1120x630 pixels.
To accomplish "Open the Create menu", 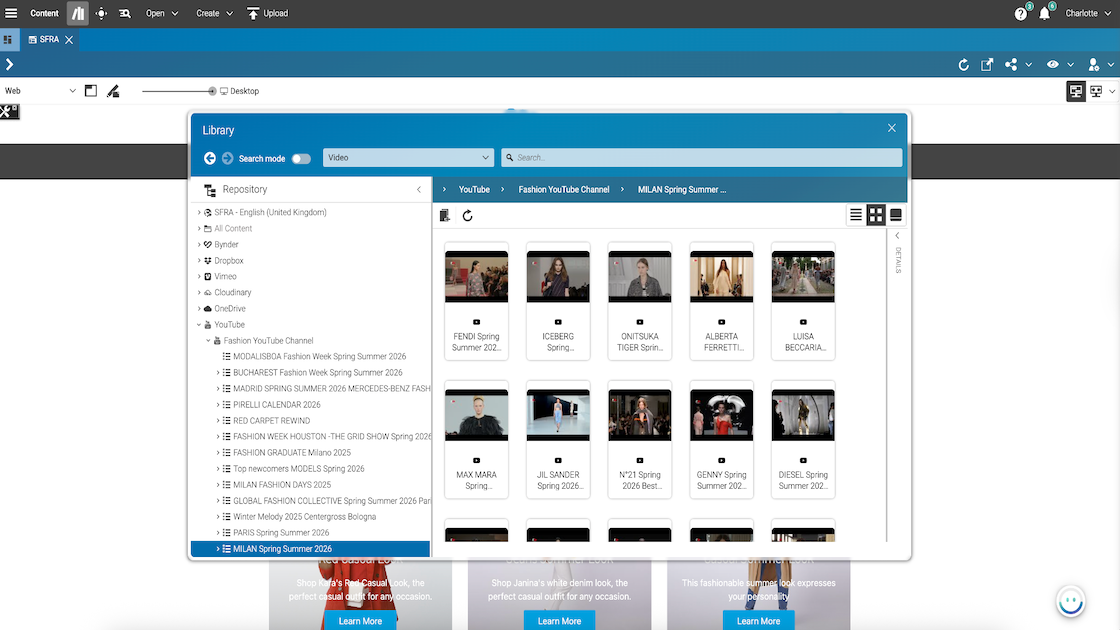I will (x=214, y=13).
